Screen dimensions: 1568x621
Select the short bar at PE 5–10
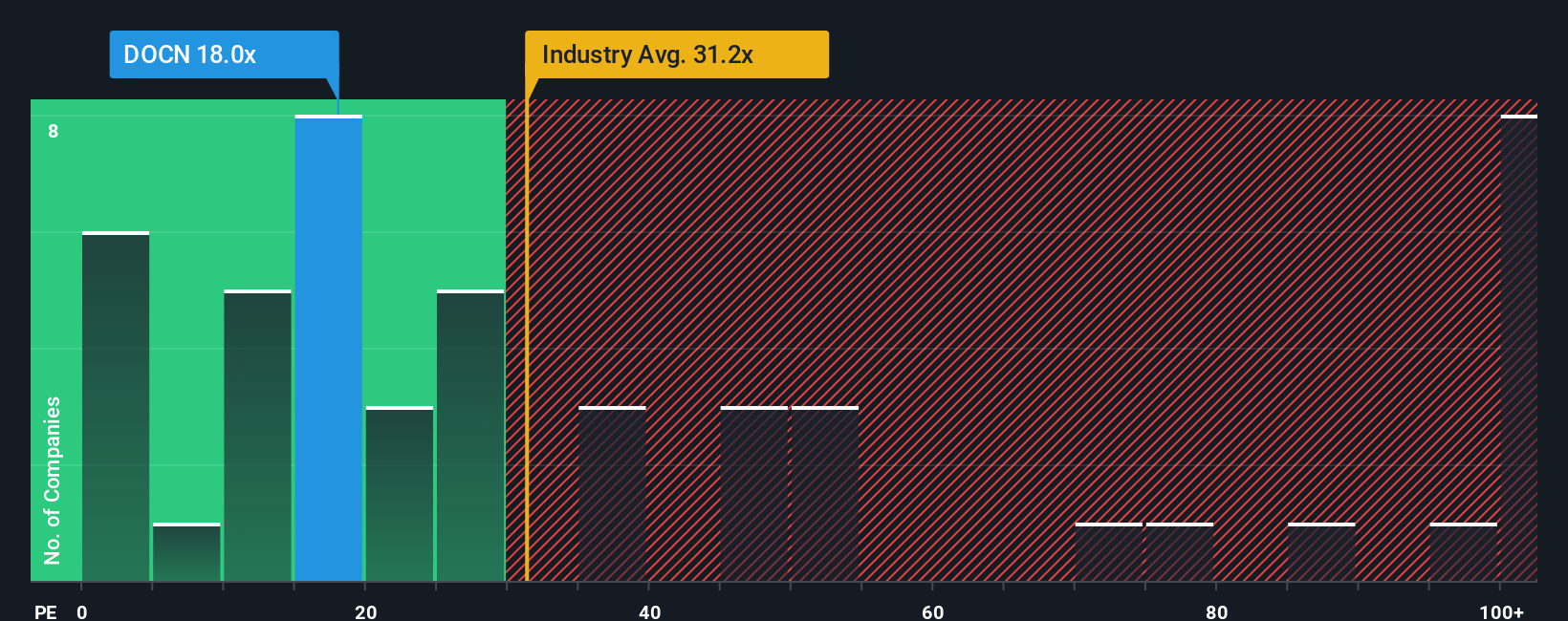186,552
